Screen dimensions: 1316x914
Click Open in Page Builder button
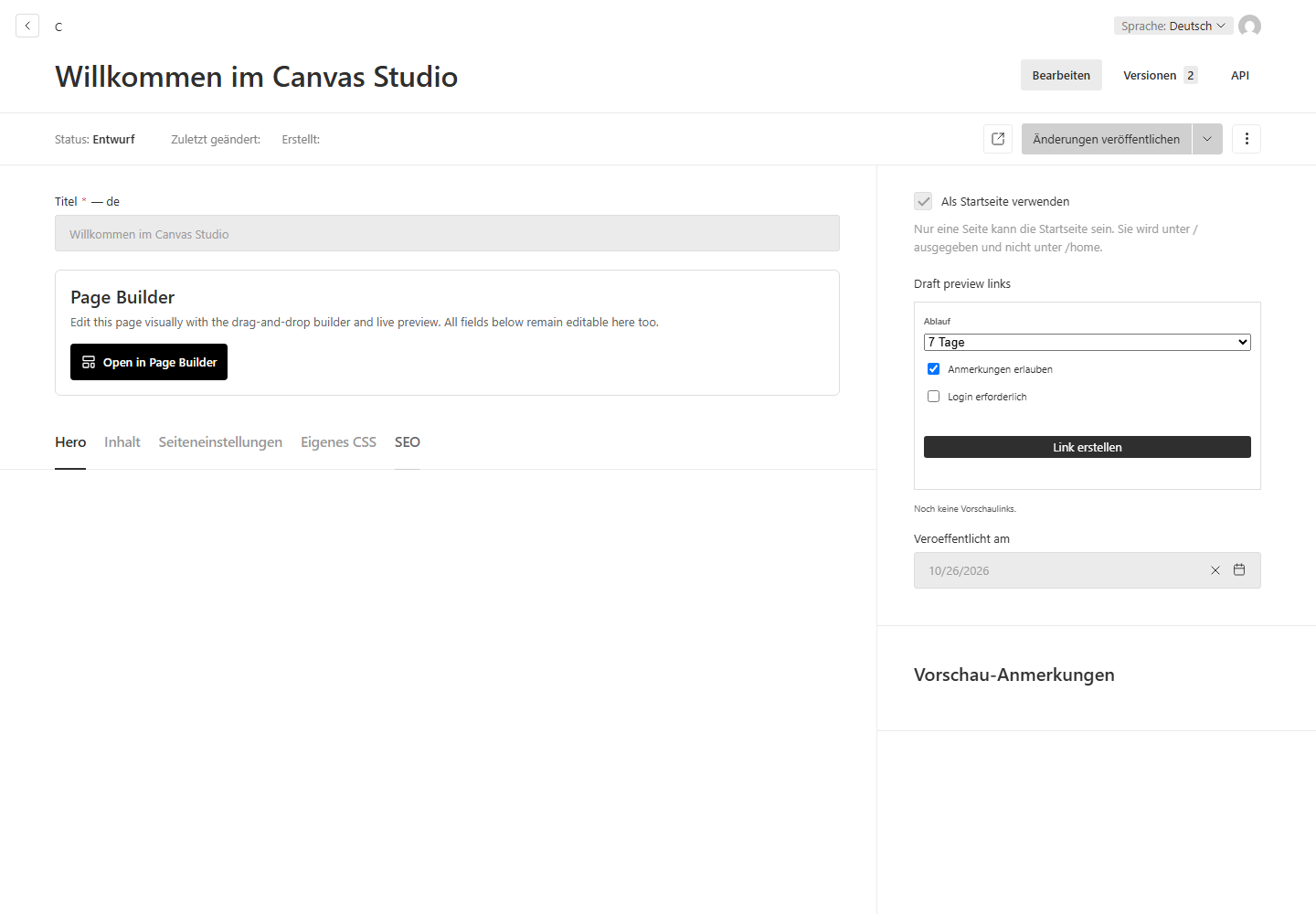point(149,362)
